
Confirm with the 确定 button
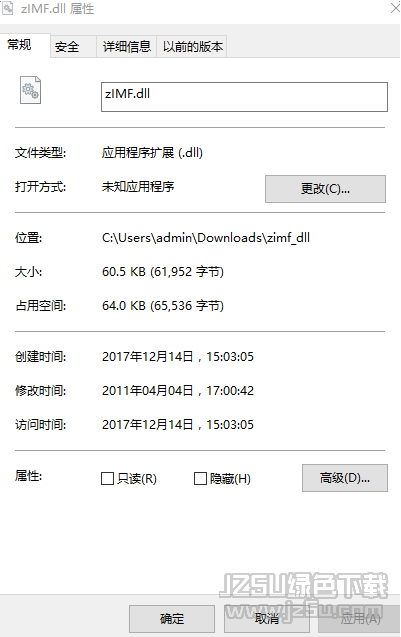point(172,619)
